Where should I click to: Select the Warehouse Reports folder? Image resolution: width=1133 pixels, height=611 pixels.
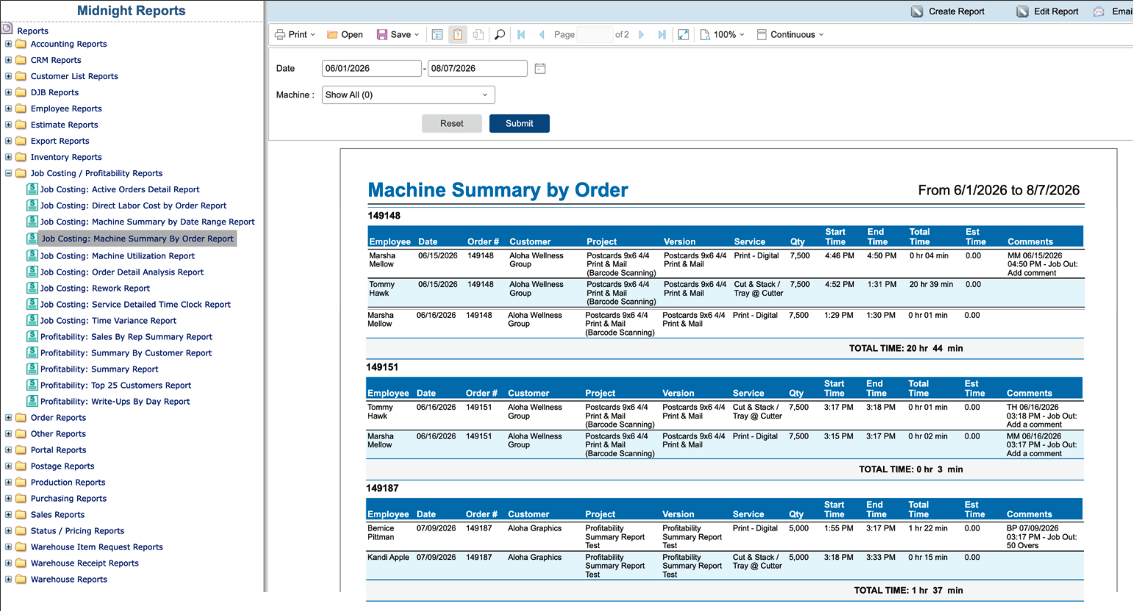click(69, 579)
